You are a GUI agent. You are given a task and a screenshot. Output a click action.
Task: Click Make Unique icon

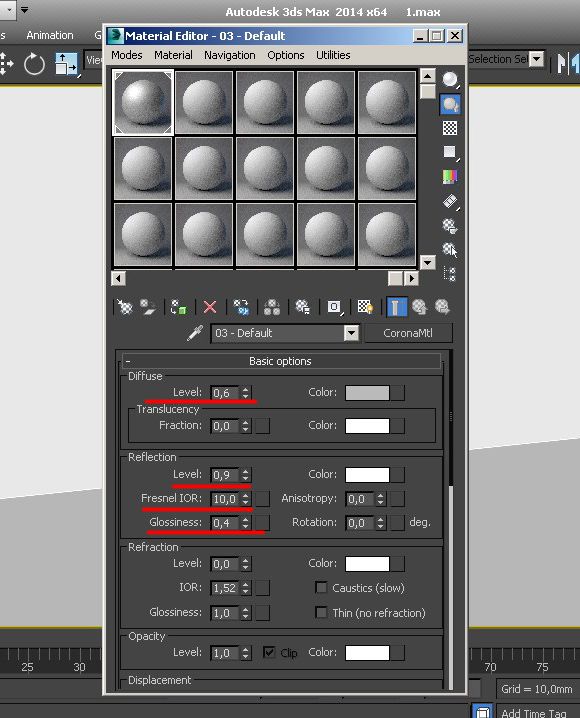[271, 306]
